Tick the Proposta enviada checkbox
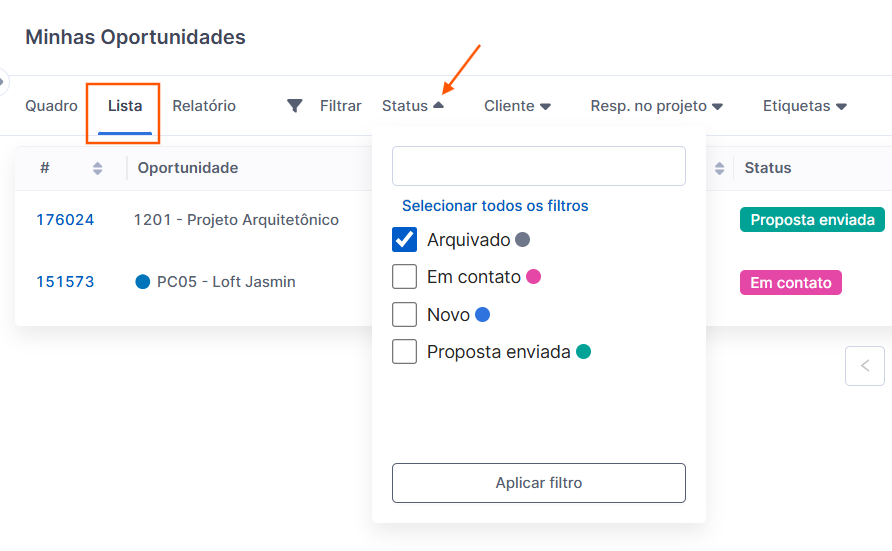This screenshot has width=892, height=551. [405, 351]
